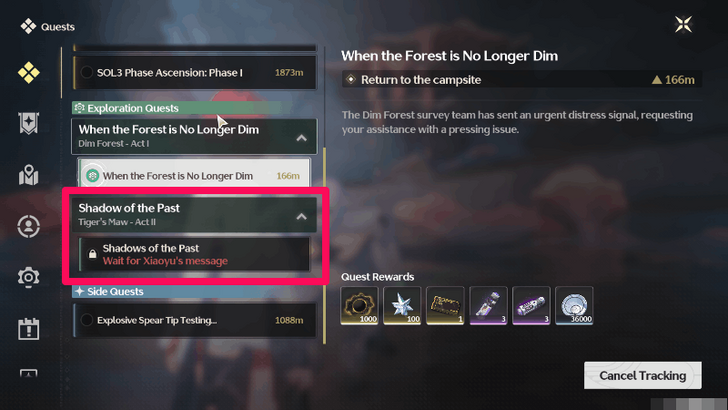
Task: Open the map pin exploration category icon
Action: click(x=28, y=175)
